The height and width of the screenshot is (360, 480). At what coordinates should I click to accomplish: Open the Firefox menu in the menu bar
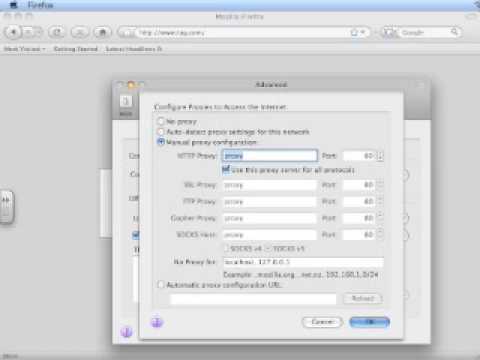click(40, 5)
